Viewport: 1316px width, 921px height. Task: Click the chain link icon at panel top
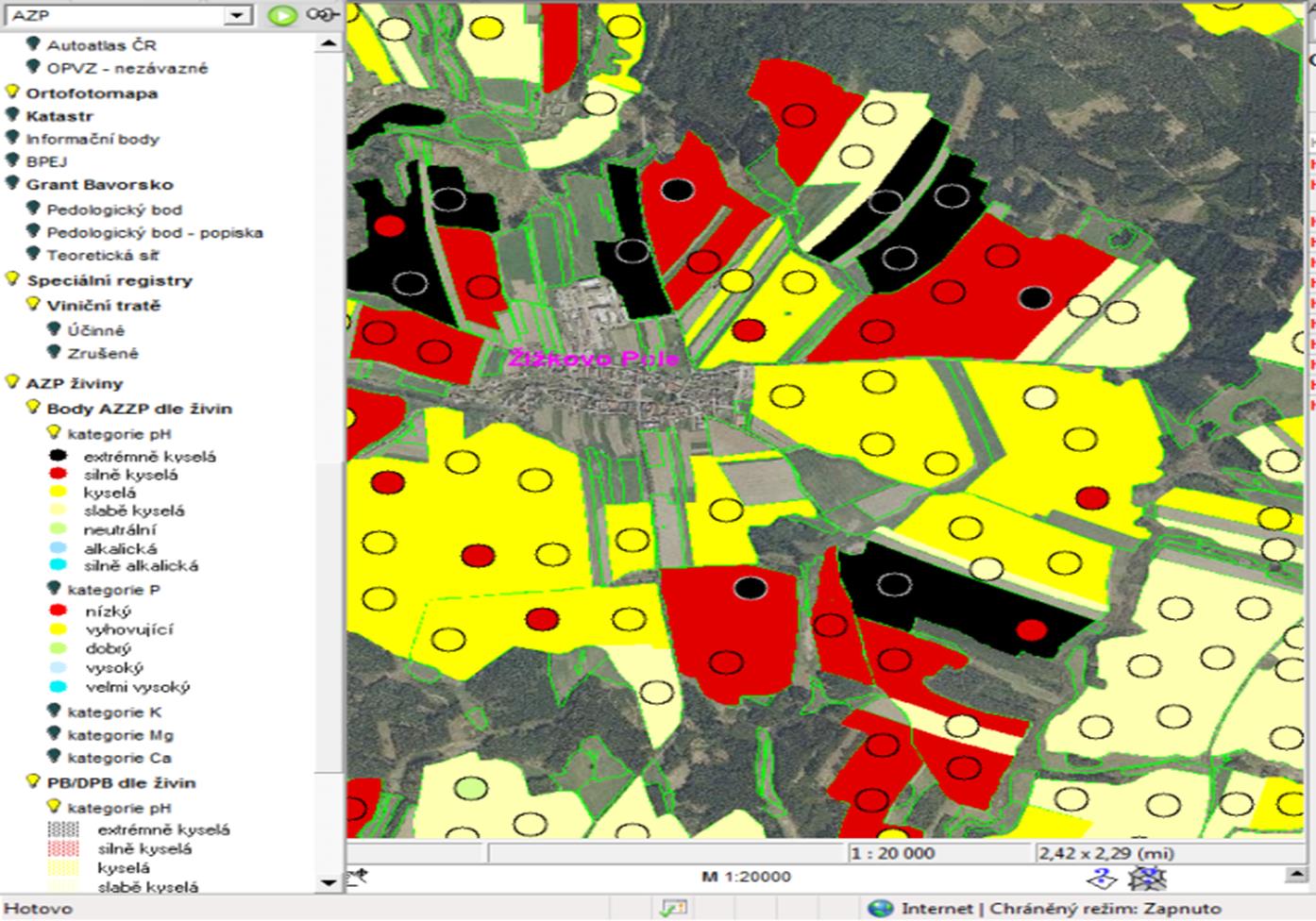pos(322,15)
